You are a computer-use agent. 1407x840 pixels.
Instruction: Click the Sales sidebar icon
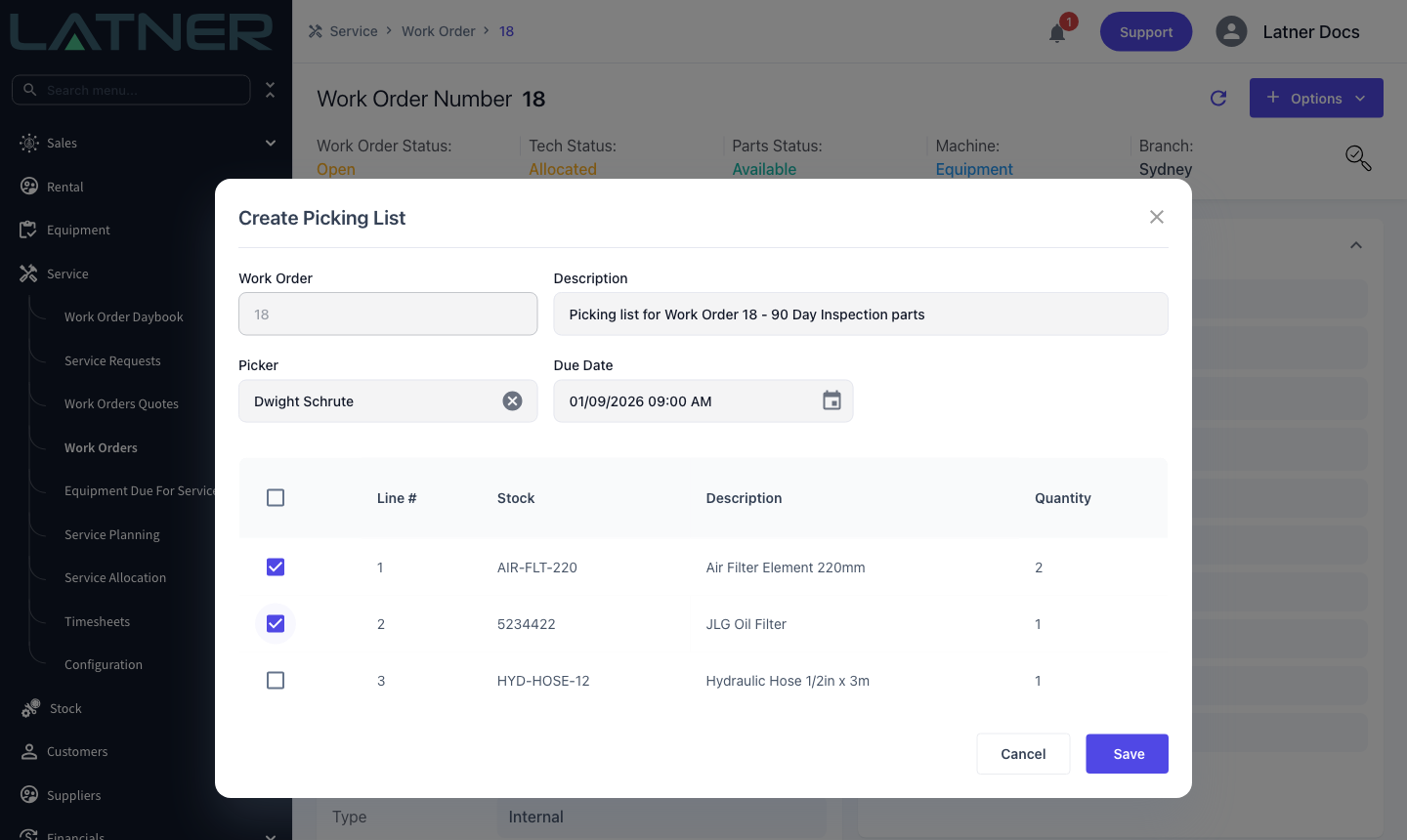tap(29, 143)
